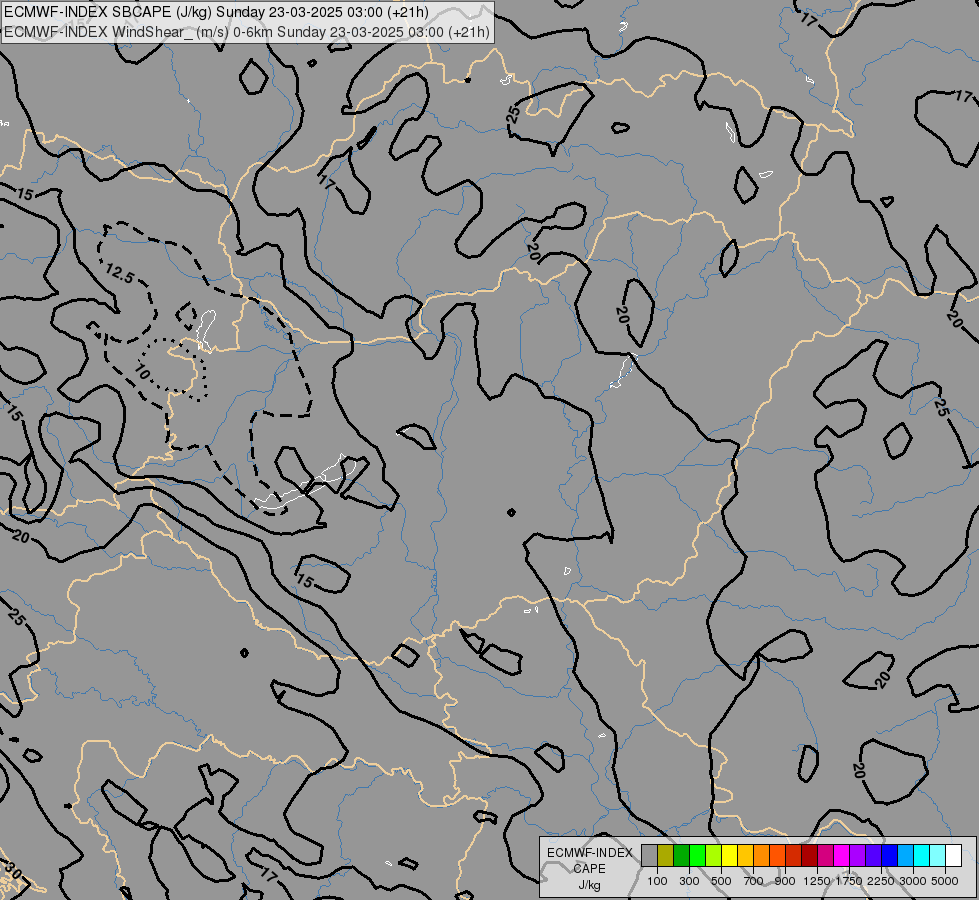The width and height of the screenshot is (979, 900).
Task: Click the 10 dotted contour label
Action: point(142,372)
